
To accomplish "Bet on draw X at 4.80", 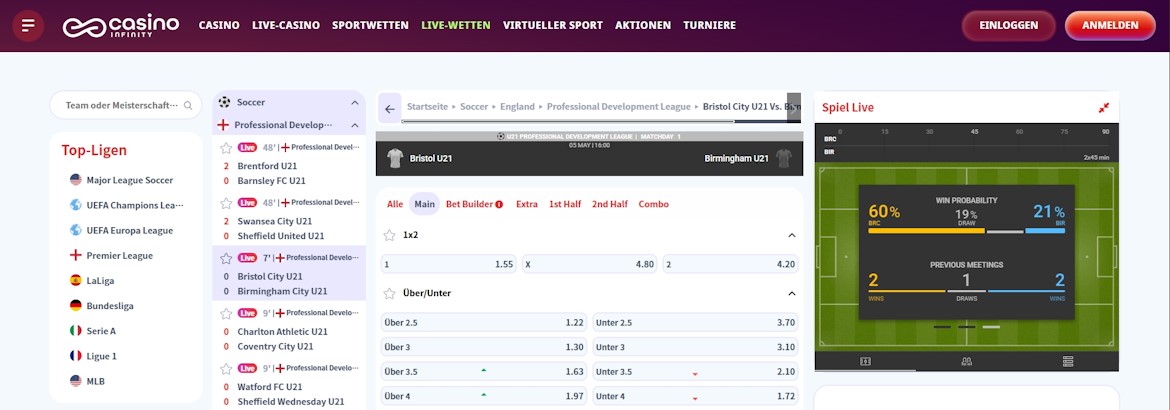I will pyautogui.click(x=589, y=264).
